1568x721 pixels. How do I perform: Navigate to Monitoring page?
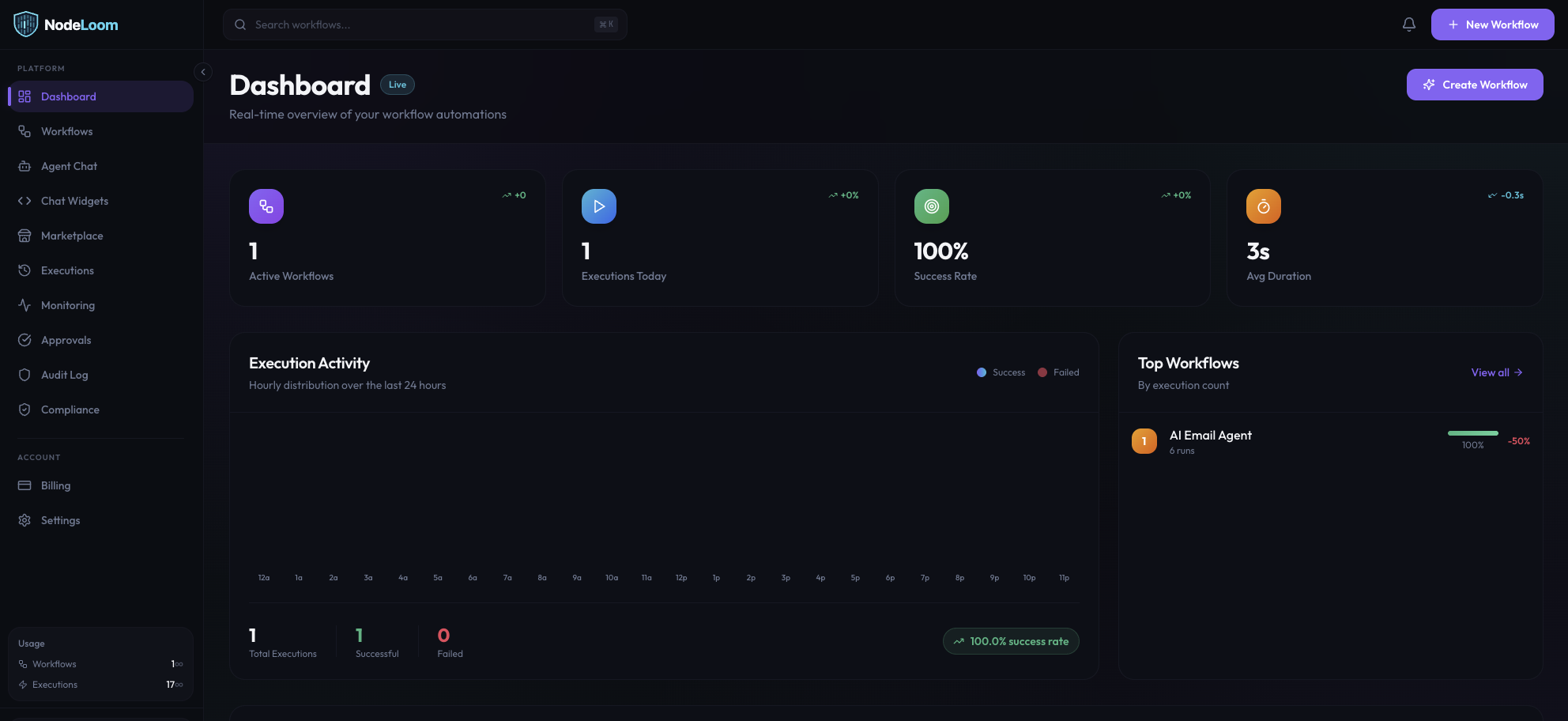click(x=100, y=305)
